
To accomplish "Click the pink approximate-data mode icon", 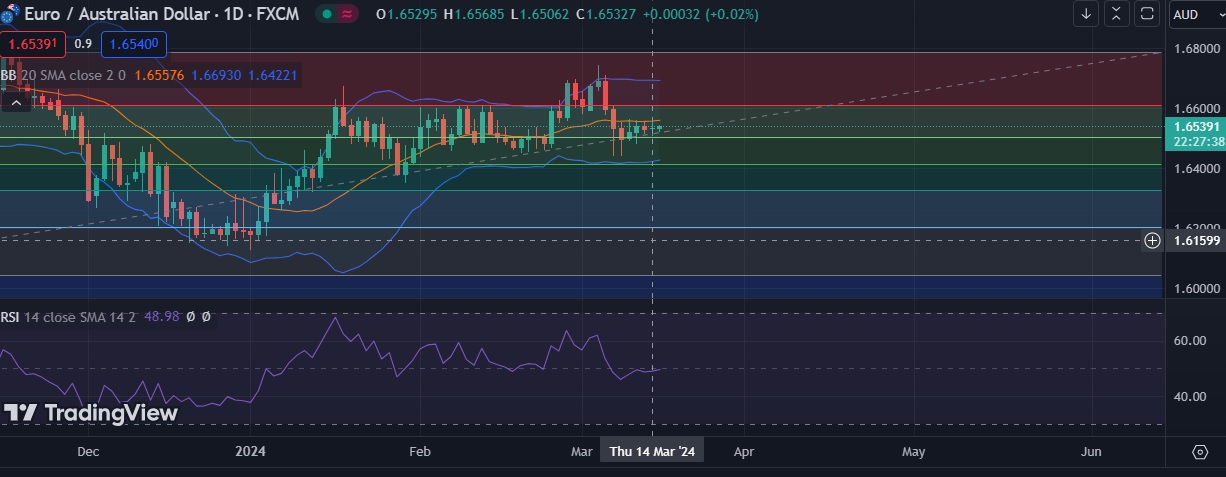I will (348, 15).
